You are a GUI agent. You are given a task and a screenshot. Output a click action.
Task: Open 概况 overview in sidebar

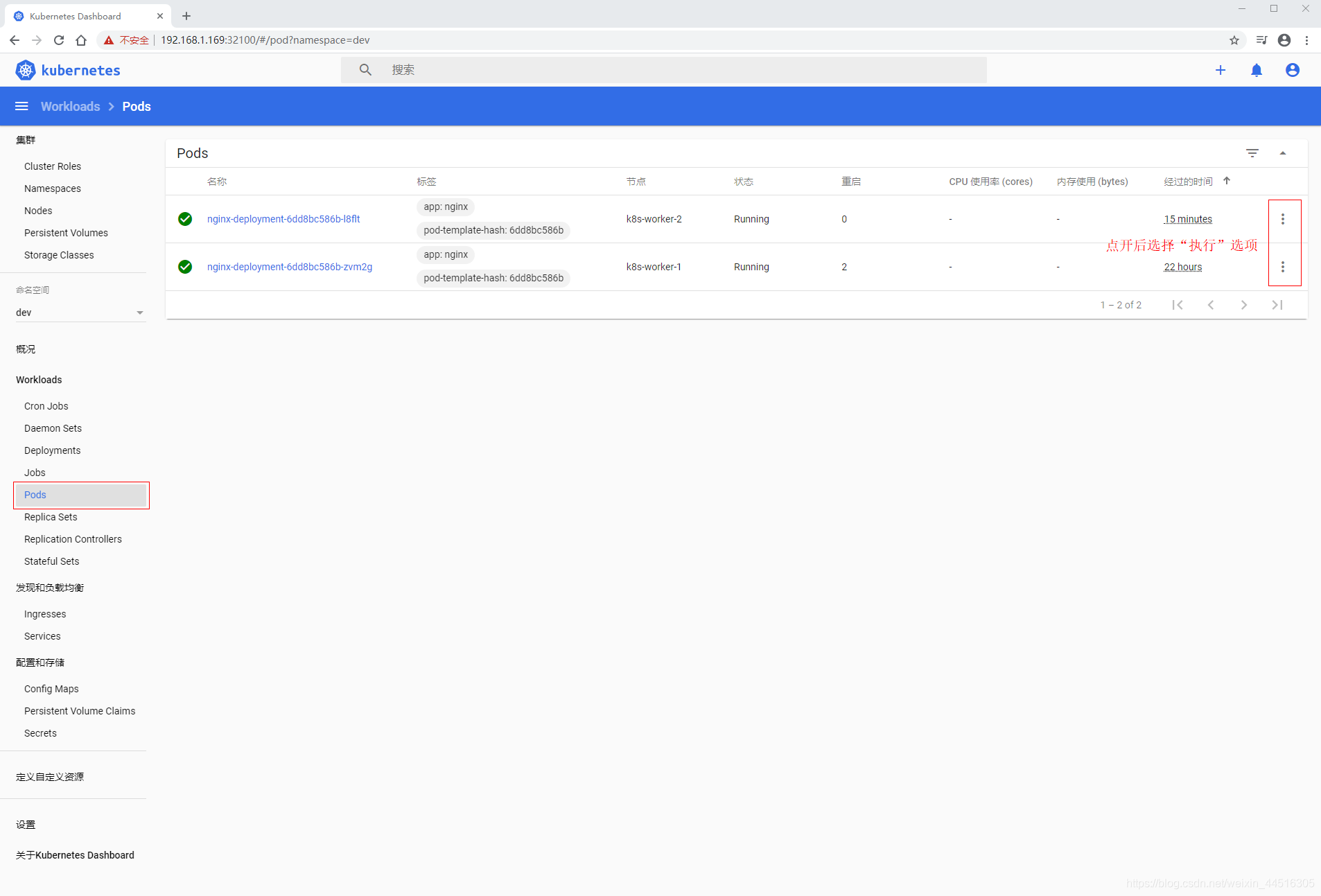[26, 349]
